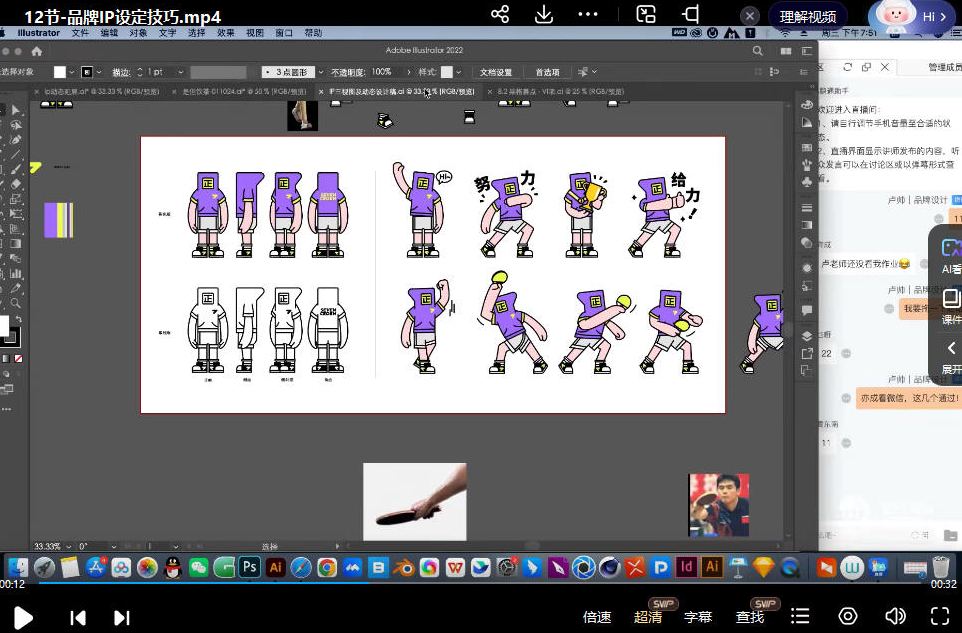This screenshot has height=633, width=962.
Task: Click the InDesign icon in the dock
Action: pos(687,567)
